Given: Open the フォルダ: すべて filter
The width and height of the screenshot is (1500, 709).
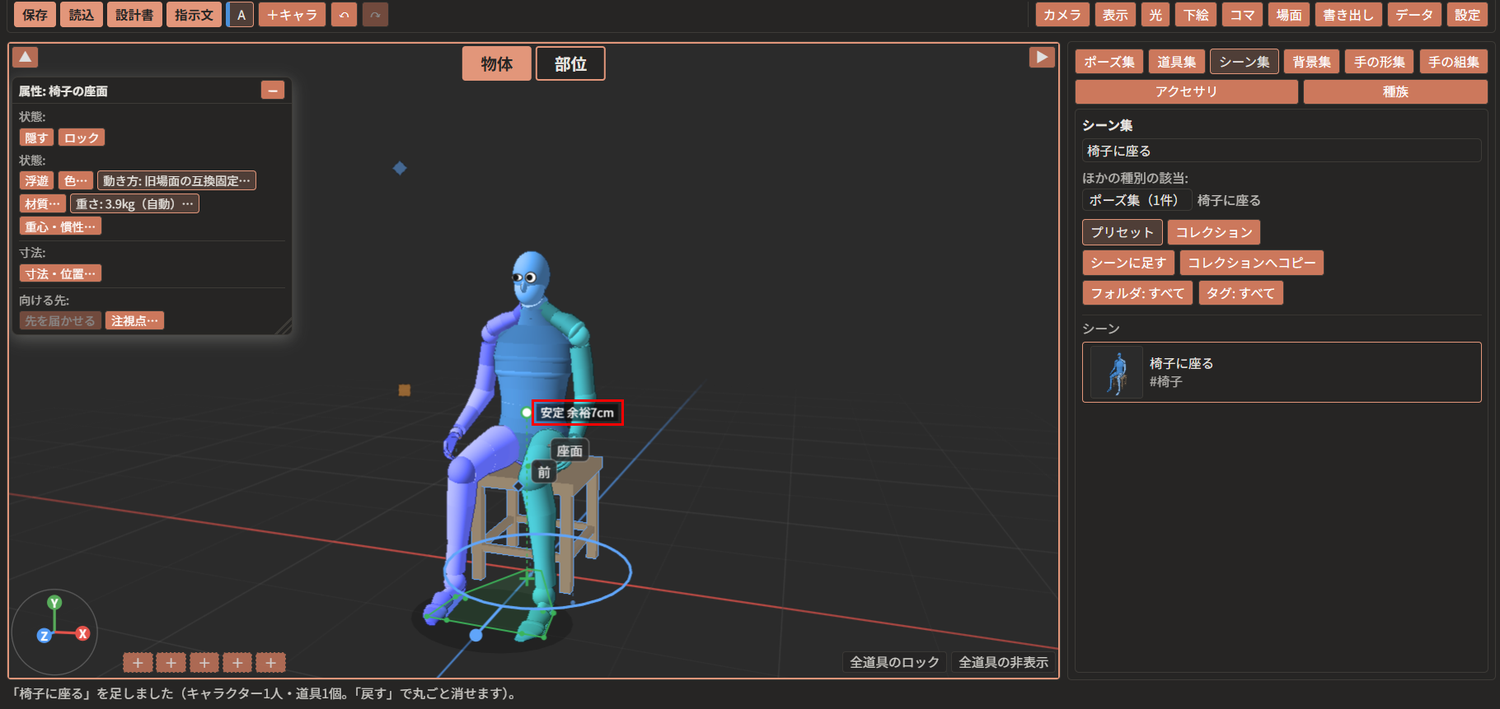Looking at the screenshot, I should tap(1138, 293).
